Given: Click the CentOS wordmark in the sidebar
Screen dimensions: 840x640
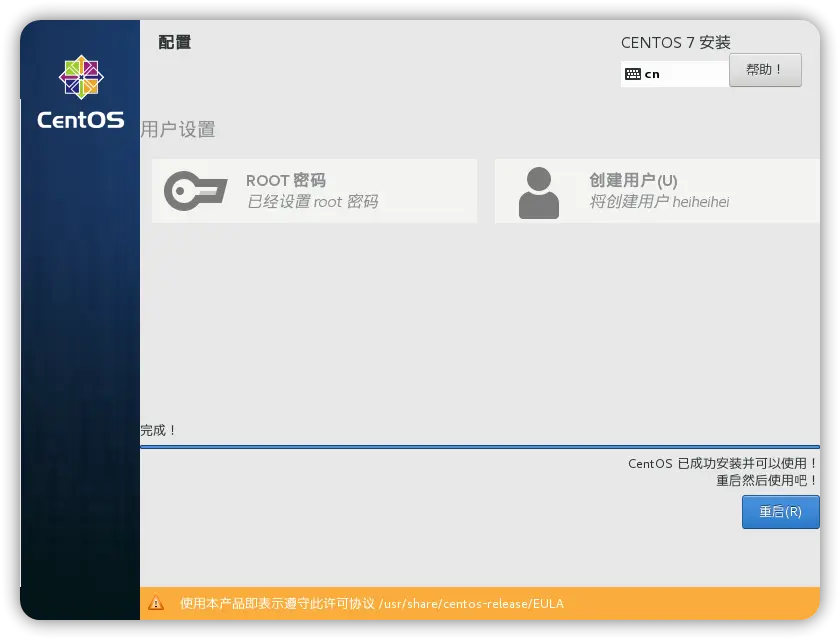Looking at the screenshot, I should pyautogui.click(x=80, y=119).
